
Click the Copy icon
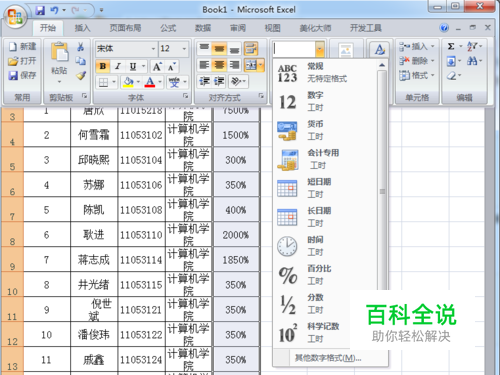click(80, 61)
